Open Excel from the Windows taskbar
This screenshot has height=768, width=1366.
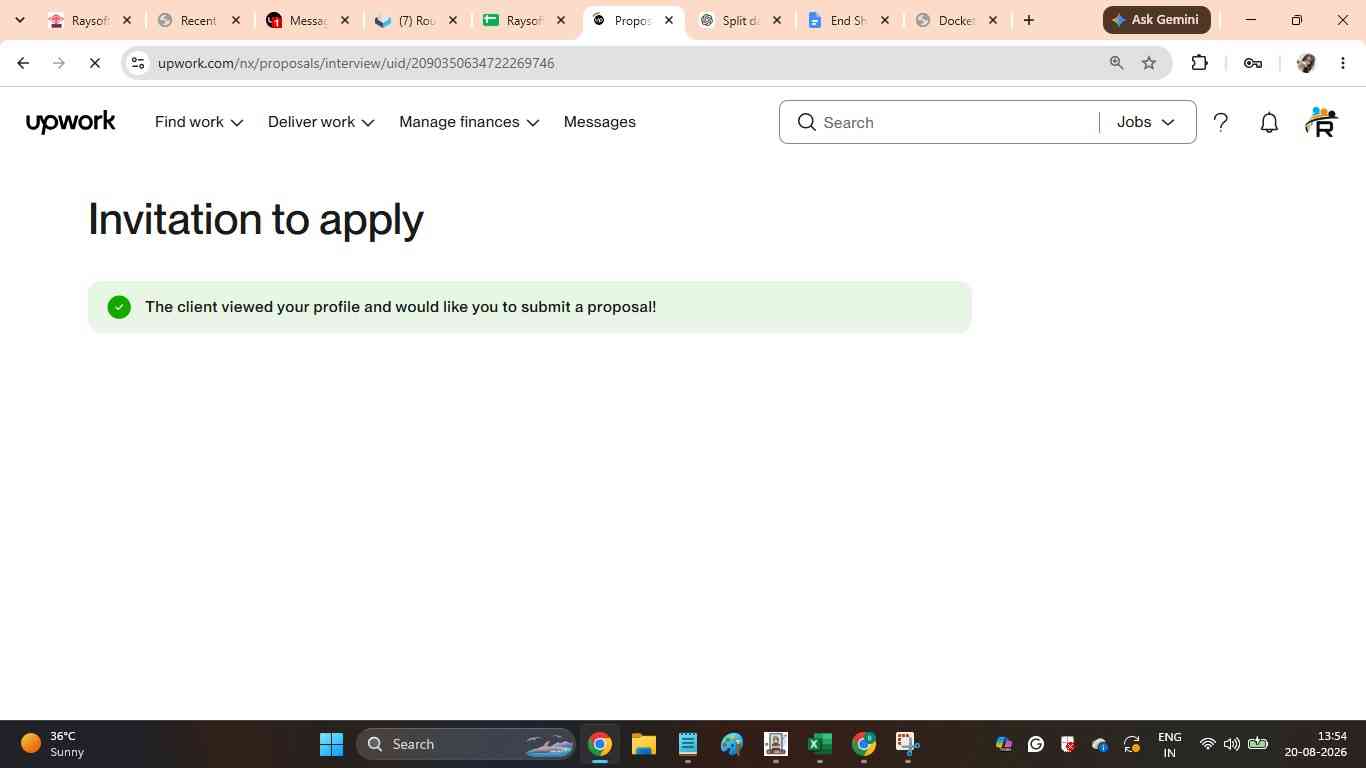(819, 744)
